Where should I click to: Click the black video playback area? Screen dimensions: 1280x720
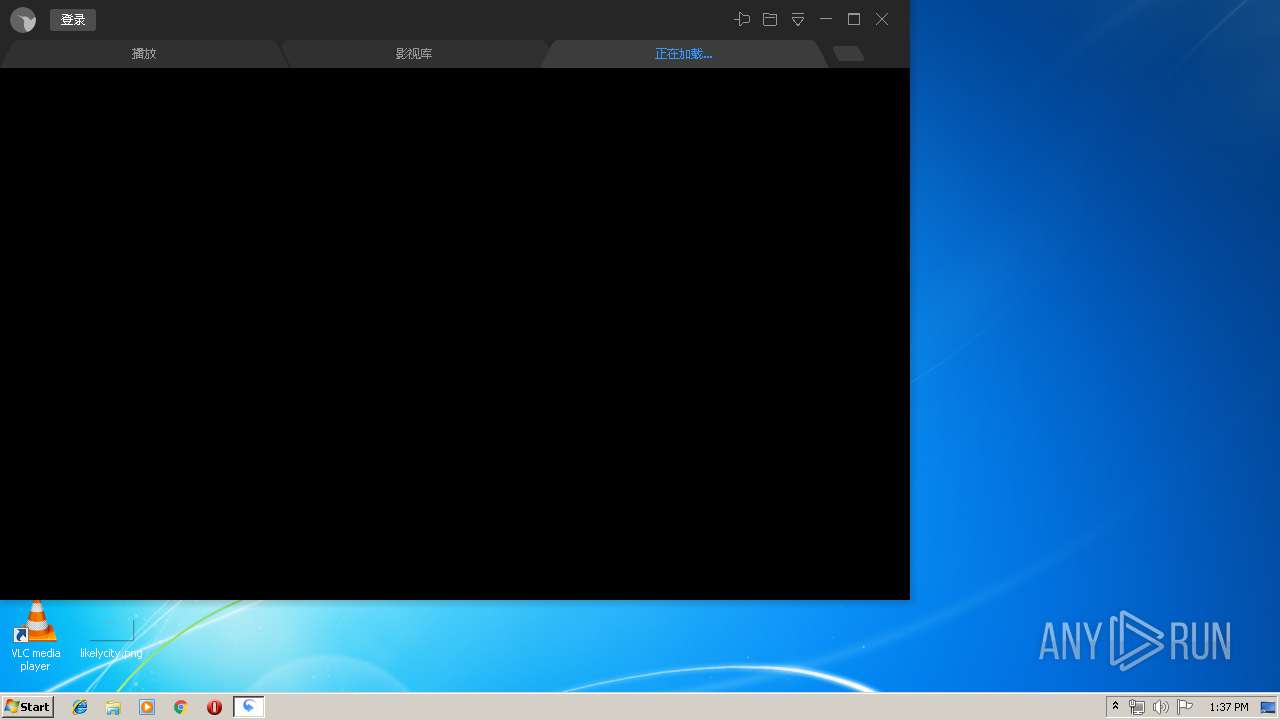pos(455,334)
